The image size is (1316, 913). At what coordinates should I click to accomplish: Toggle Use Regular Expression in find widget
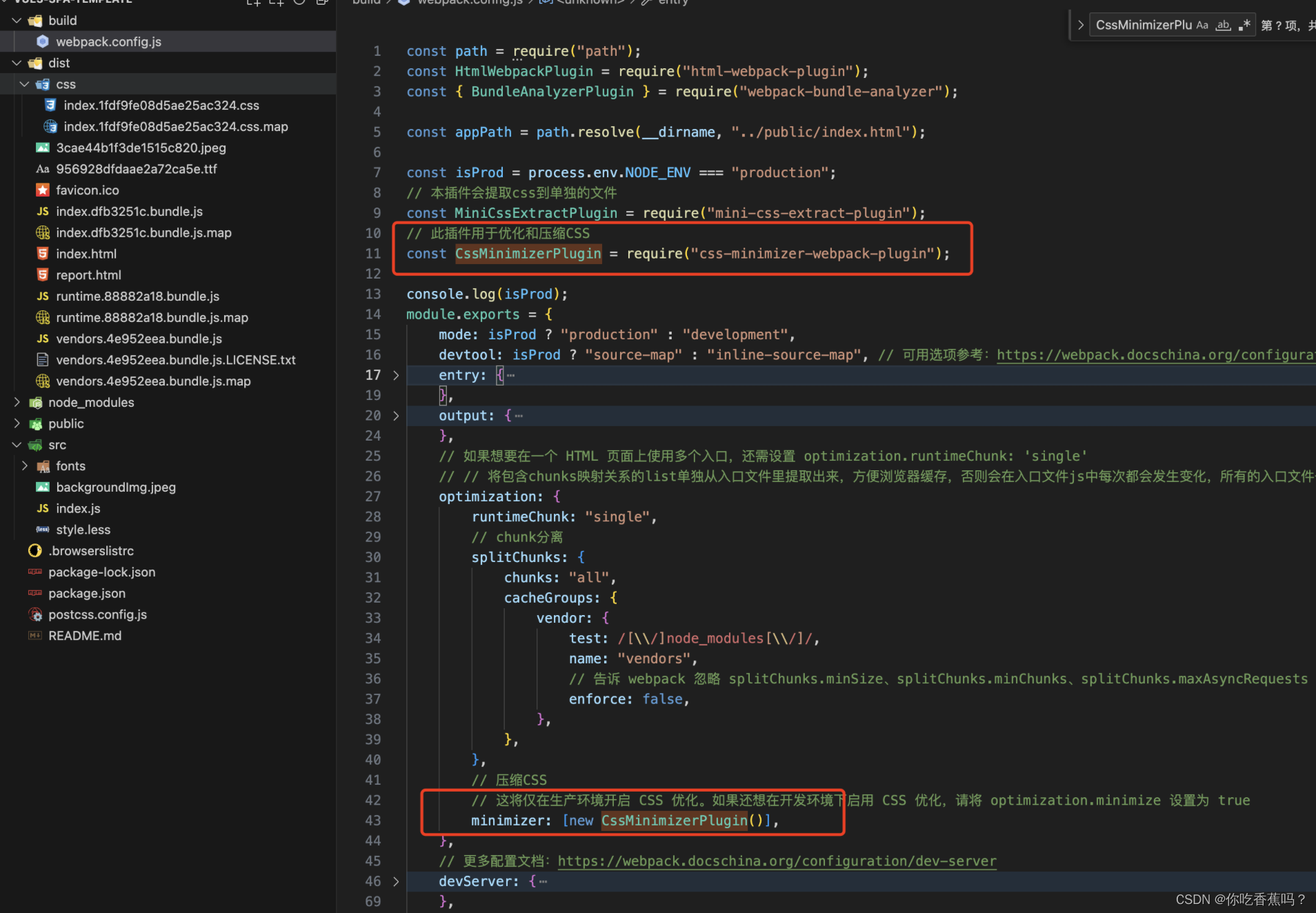point(1244,26)
